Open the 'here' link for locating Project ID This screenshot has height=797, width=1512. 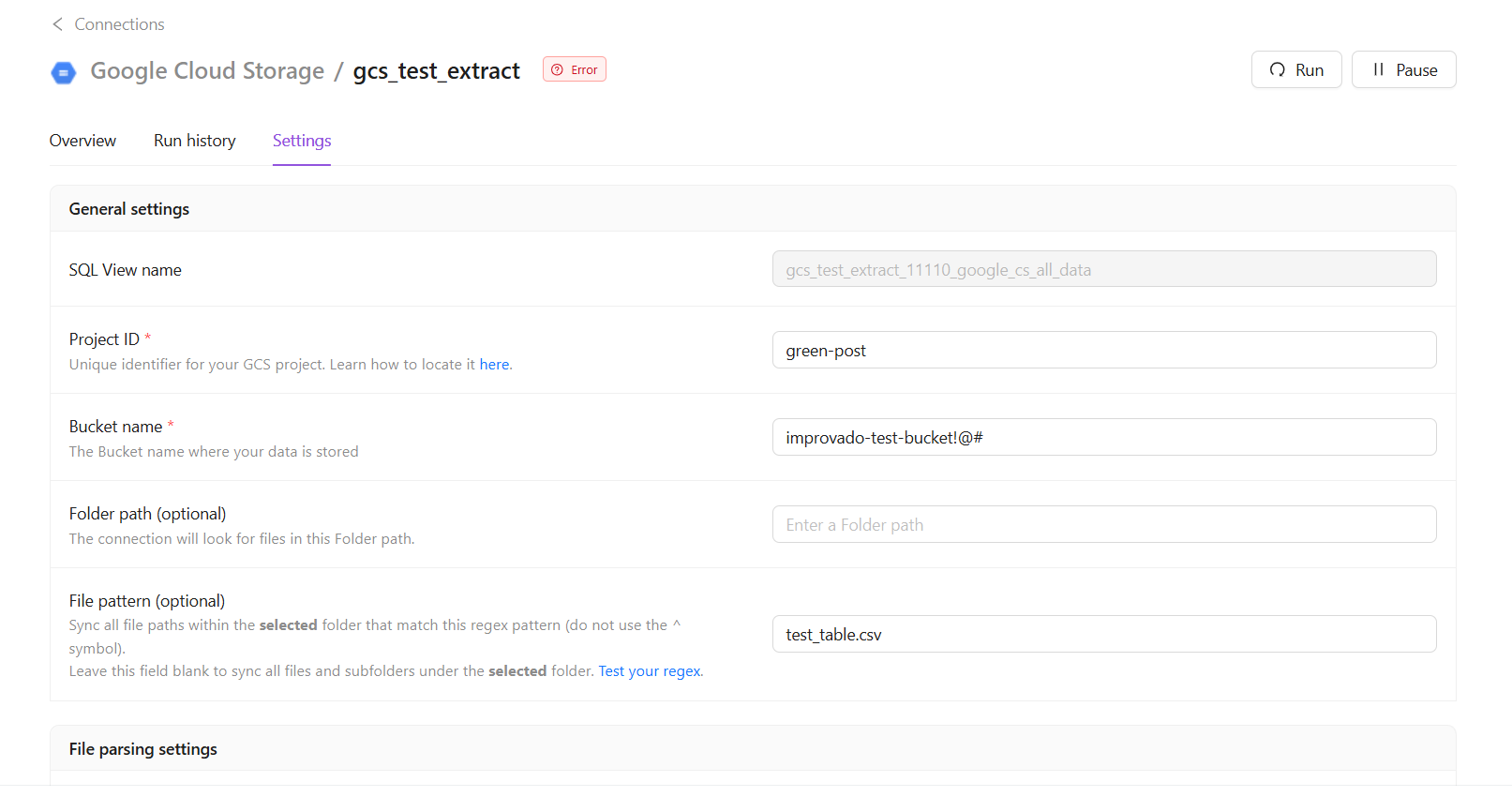(x=494, y=365)
